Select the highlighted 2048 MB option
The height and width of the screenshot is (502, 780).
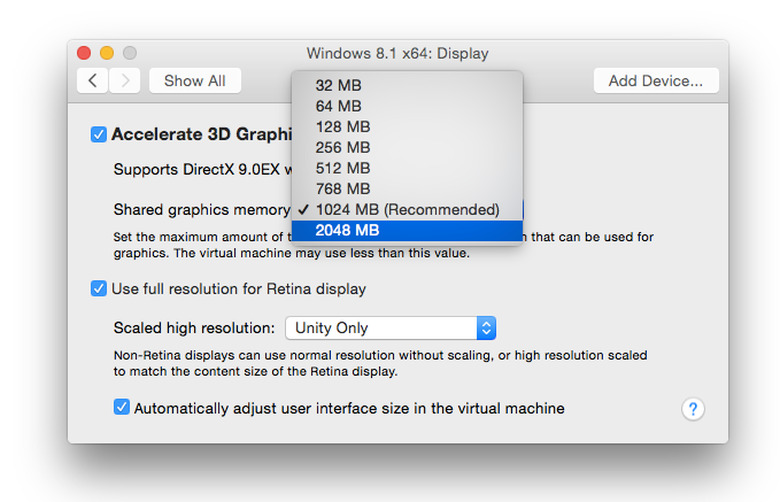click(x=407, y=230)
